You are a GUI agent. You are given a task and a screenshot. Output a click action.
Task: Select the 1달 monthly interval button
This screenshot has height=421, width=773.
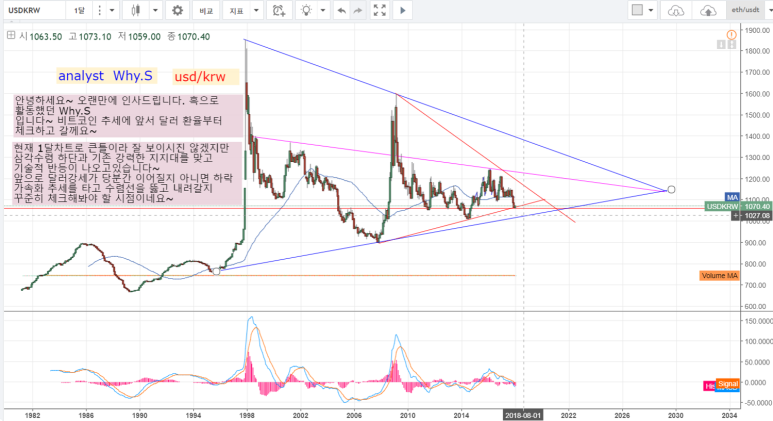tap(79, 10)
